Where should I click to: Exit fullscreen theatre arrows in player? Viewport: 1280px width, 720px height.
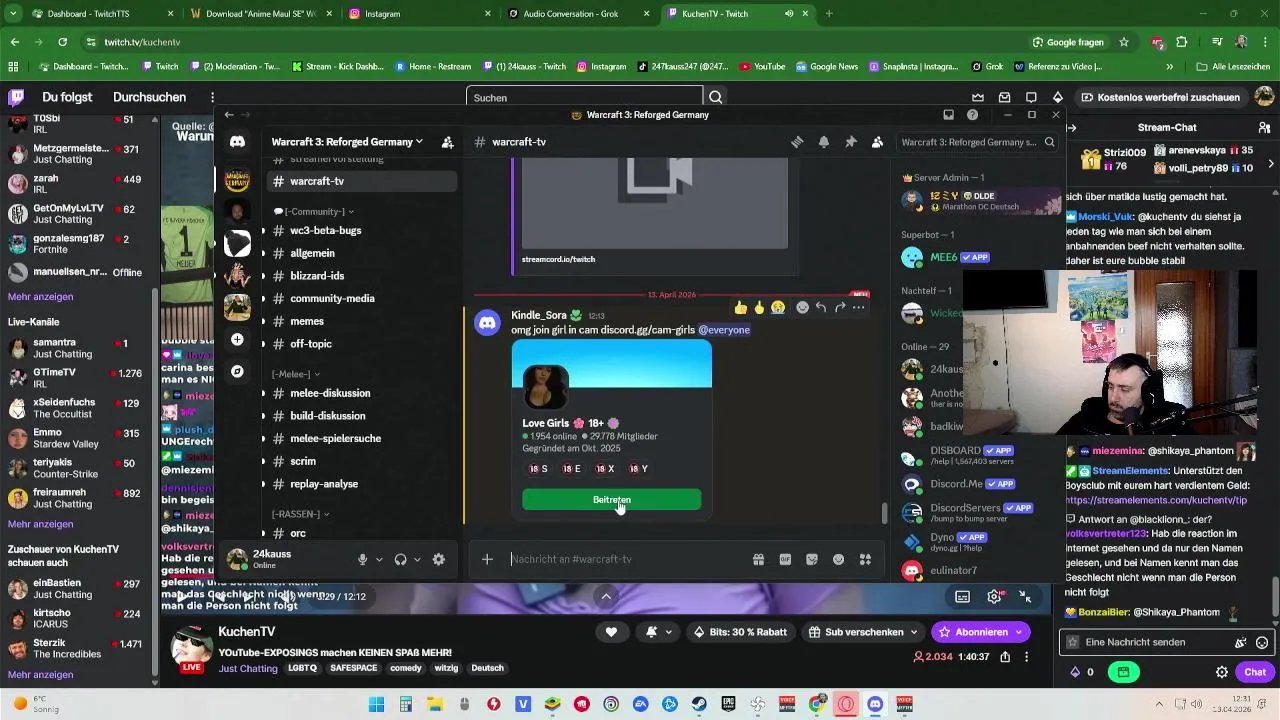click(x=1025, y=596)
